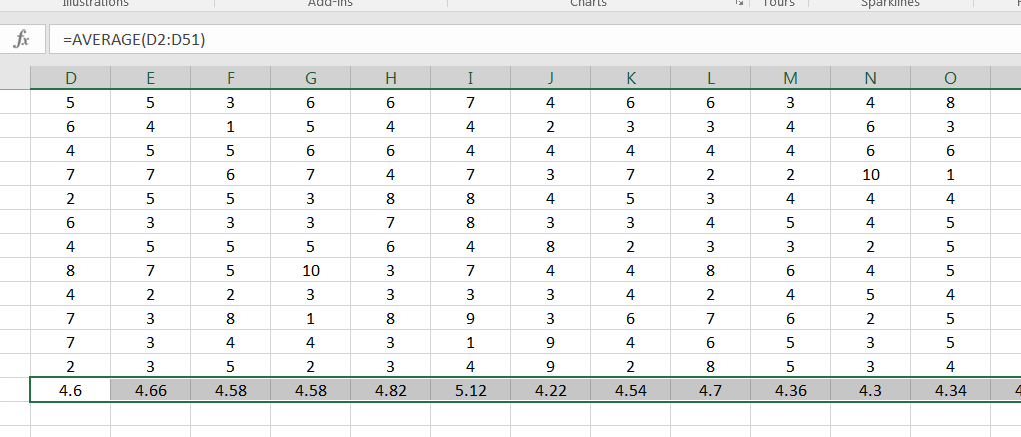The image size is (1021, 437).
Task: Select the cell showing 4.36
Action: [x=790, y=390]
